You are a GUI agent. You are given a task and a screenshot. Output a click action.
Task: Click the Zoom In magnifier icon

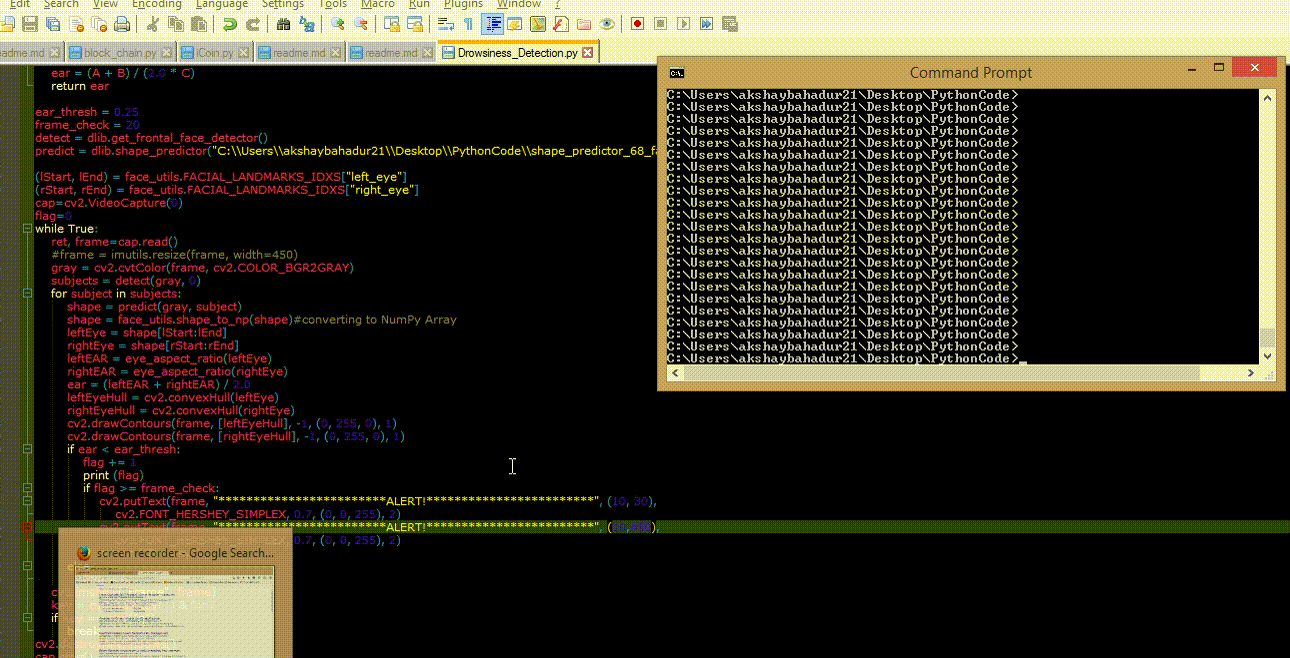tap(337, 24)
